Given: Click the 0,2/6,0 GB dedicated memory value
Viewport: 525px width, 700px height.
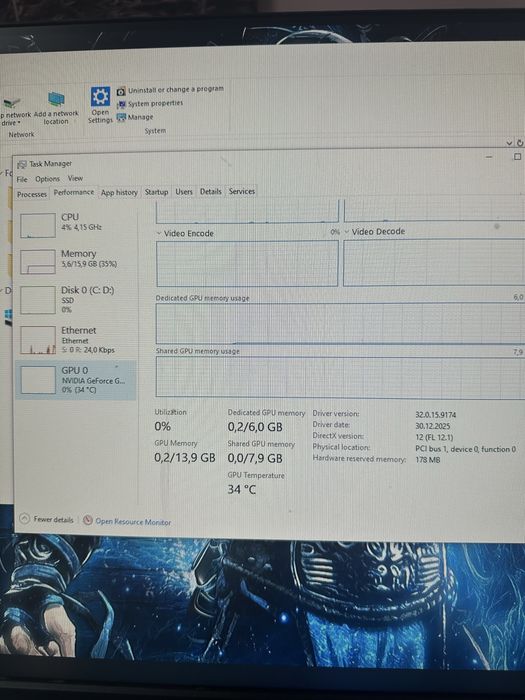Looking at the screenshot, I should click(255, 427).
